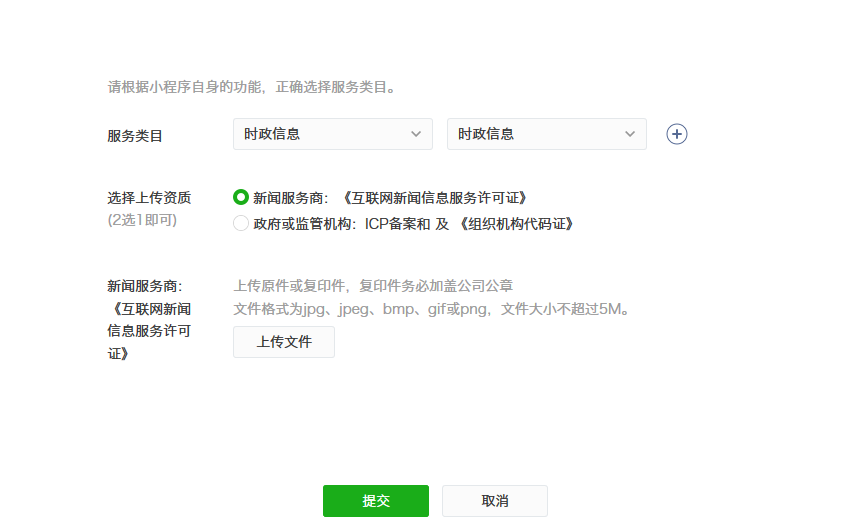Image resolution: width=844 pixels, height=523 pixels.
Task: Click the (2选1即可) hint text
Action: 142,220
